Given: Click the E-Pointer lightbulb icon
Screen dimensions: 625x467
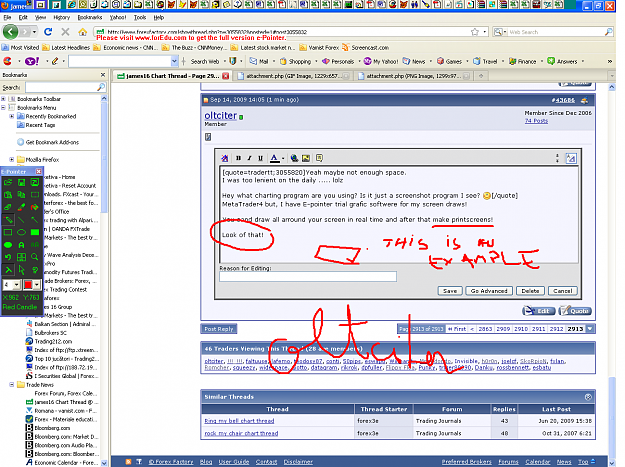Looking at the screenshot, I should (35, 270).
